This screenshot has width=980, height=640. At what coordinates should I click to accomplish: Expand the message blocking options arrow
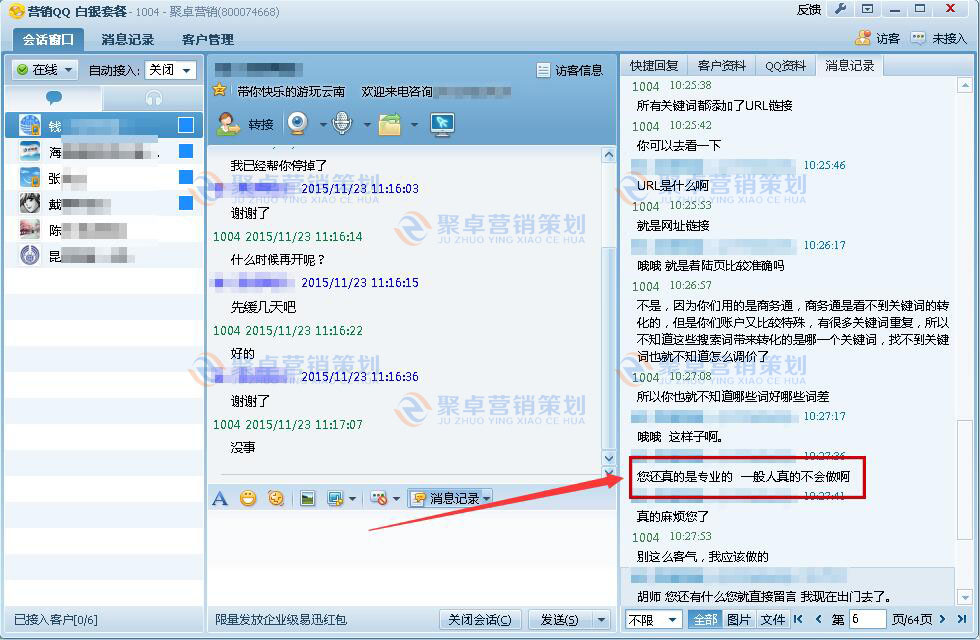396,499
